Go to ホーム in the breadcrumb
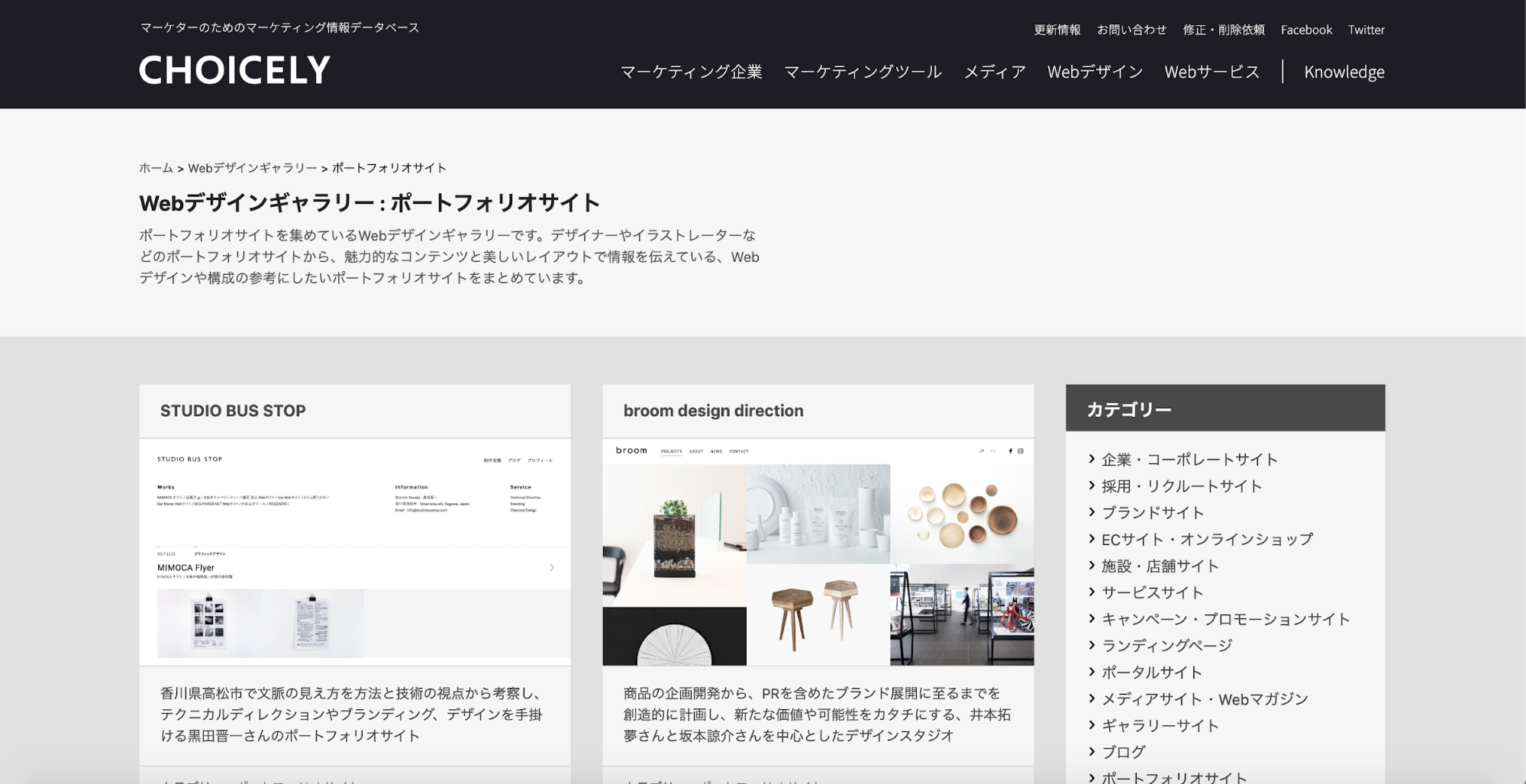 coord(156,168)
